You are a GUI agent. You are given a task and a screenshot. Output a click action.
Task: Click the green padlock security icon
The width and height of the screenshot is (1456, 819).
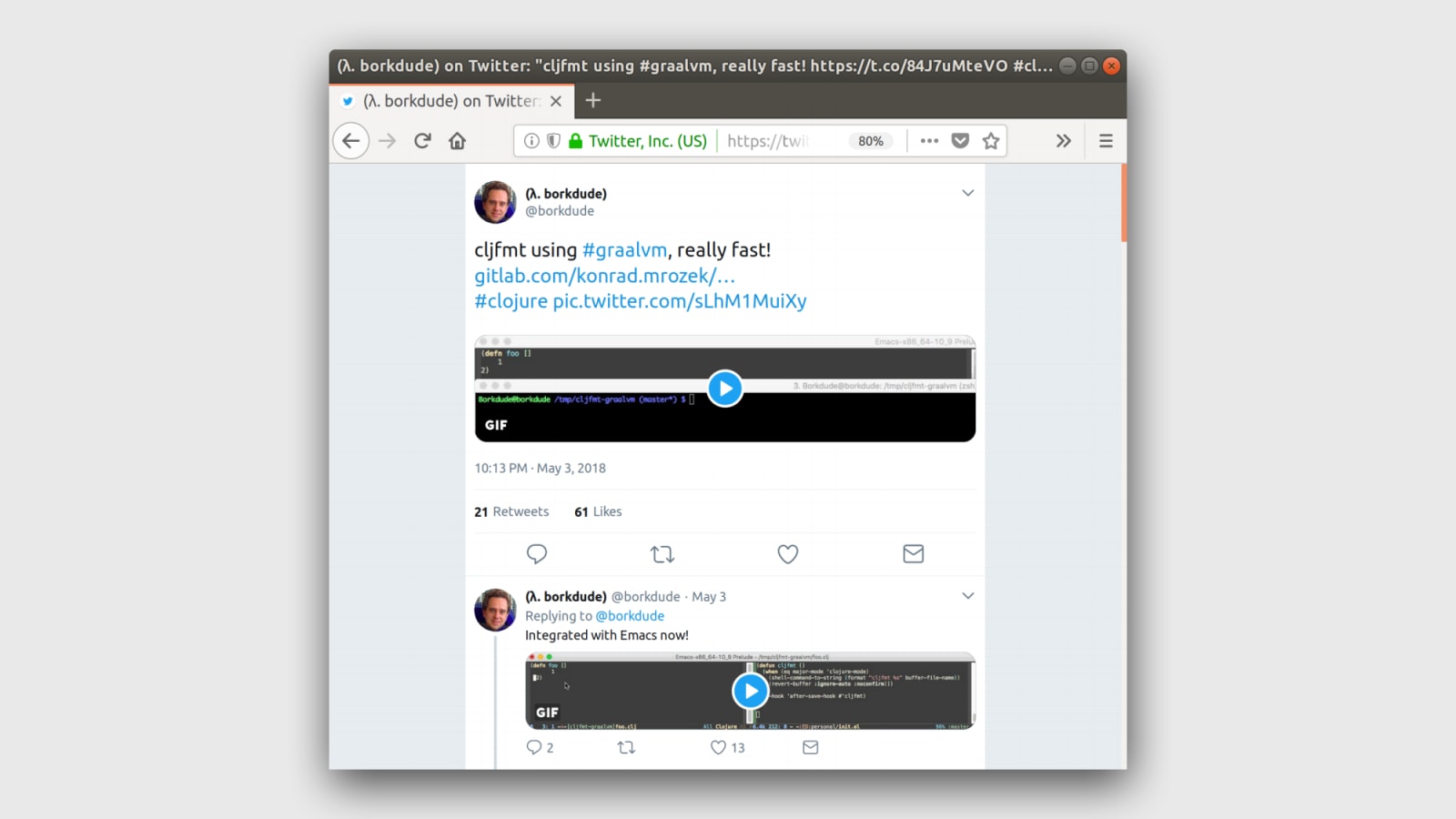(x=575, y=141)
